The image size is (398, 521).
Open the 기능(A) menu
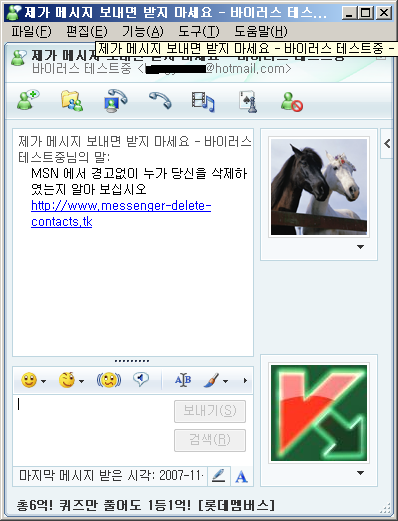143,31
